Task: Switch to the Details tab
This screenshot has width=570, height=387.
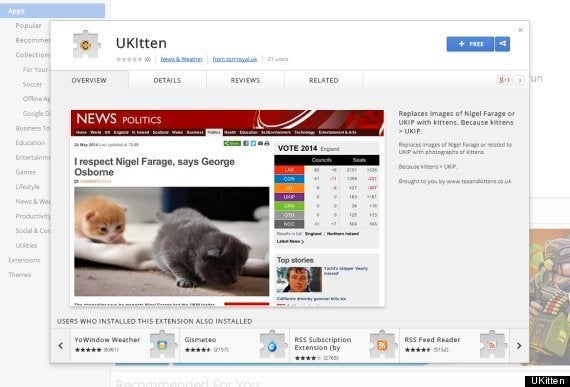Action: click(167, 80)
